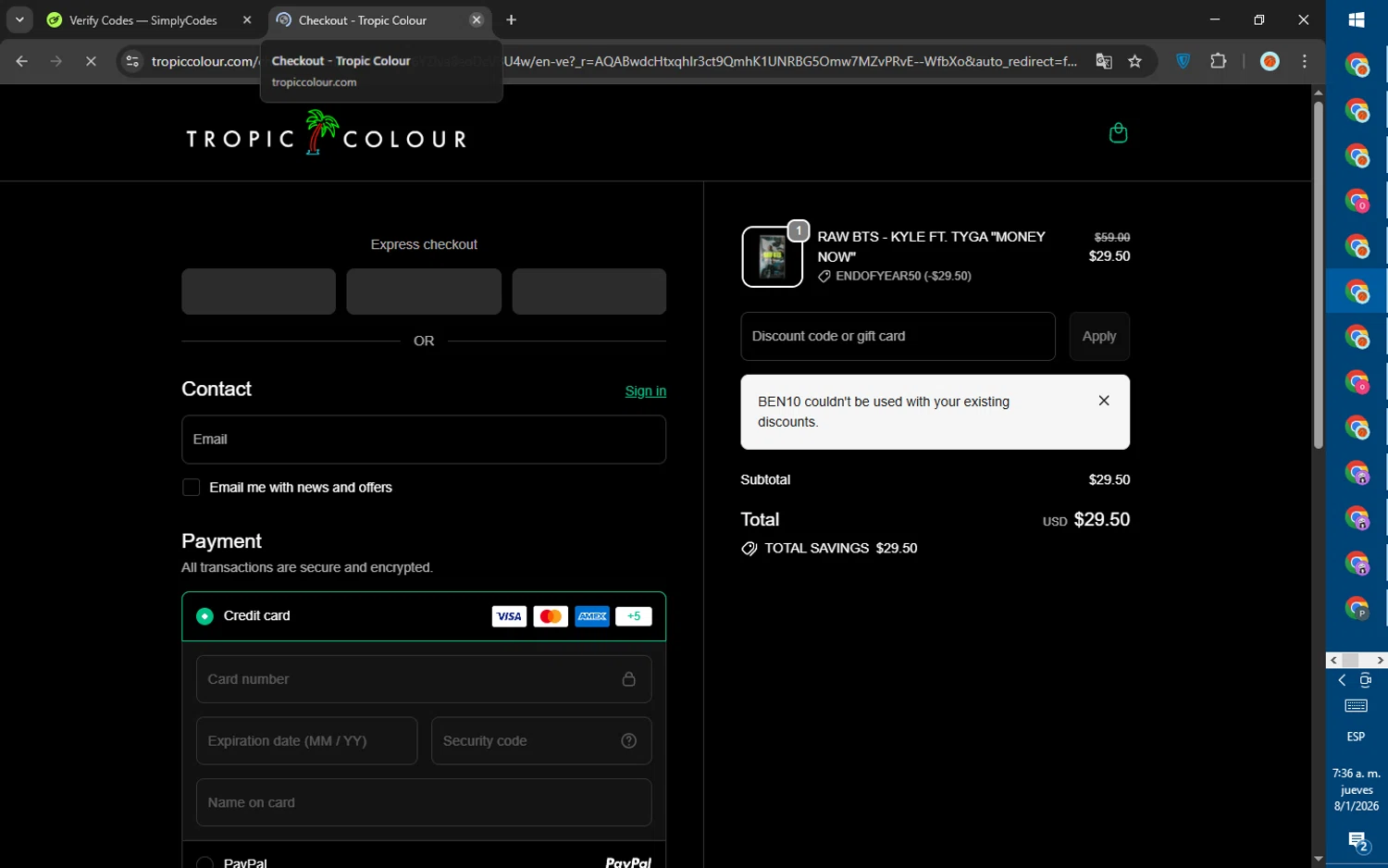The width and height of the screenshot is (1388, 868).
Task: Click the Expiration date field
Action: coord(306,741)
